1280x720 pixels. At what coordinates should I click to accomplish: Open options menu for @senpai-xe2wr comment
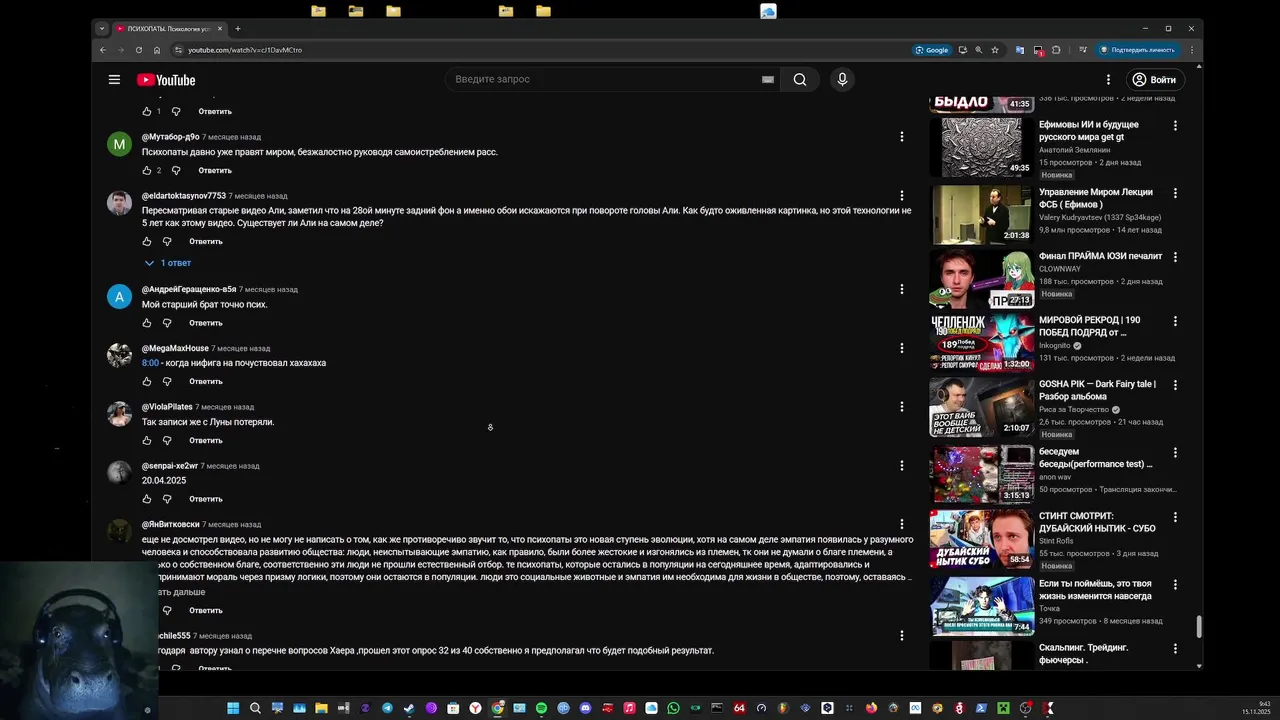coord(902,466)
